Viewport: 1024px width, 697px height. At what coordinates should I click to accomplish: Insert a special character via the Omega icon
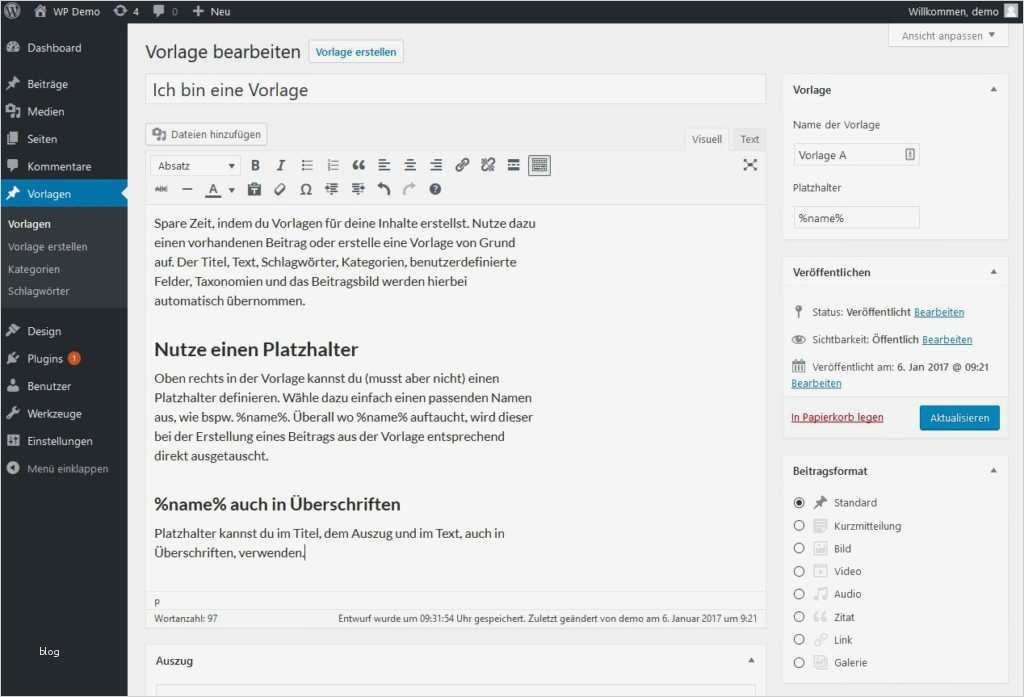coord(306,189)
